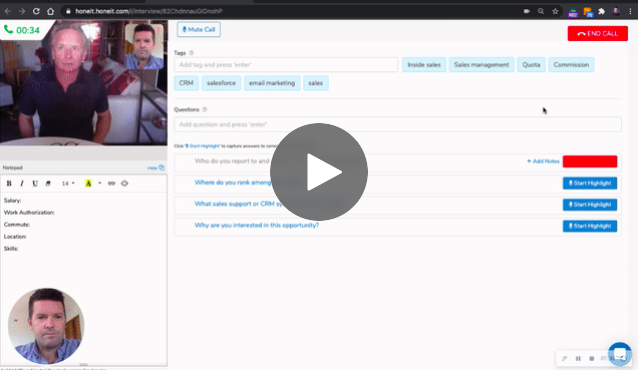The image size is (638, 370).
Task: Play the video with the large play button
Action: pyautogui.click(x=319, y=172)
